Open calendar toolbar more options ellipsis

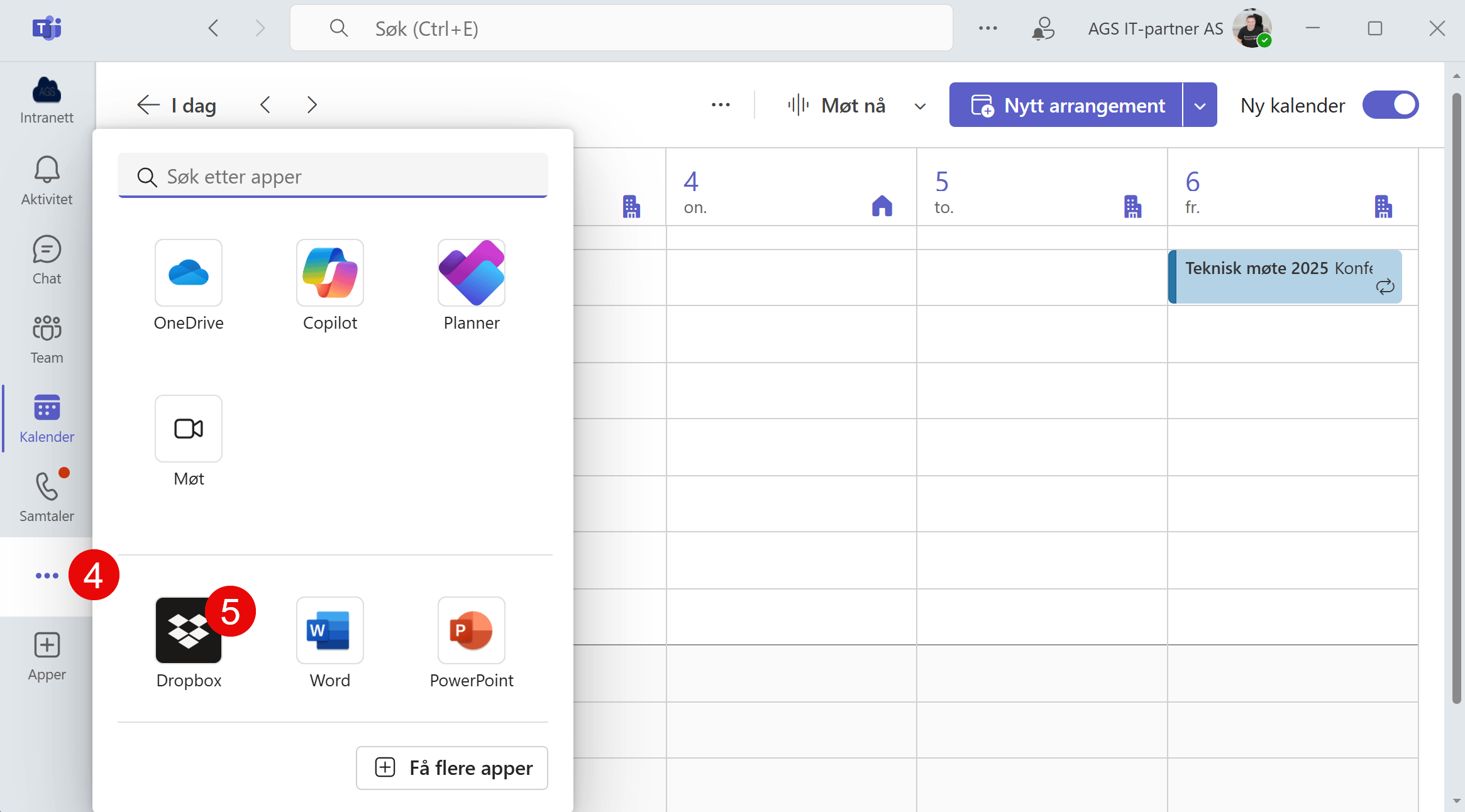[721, 105]
